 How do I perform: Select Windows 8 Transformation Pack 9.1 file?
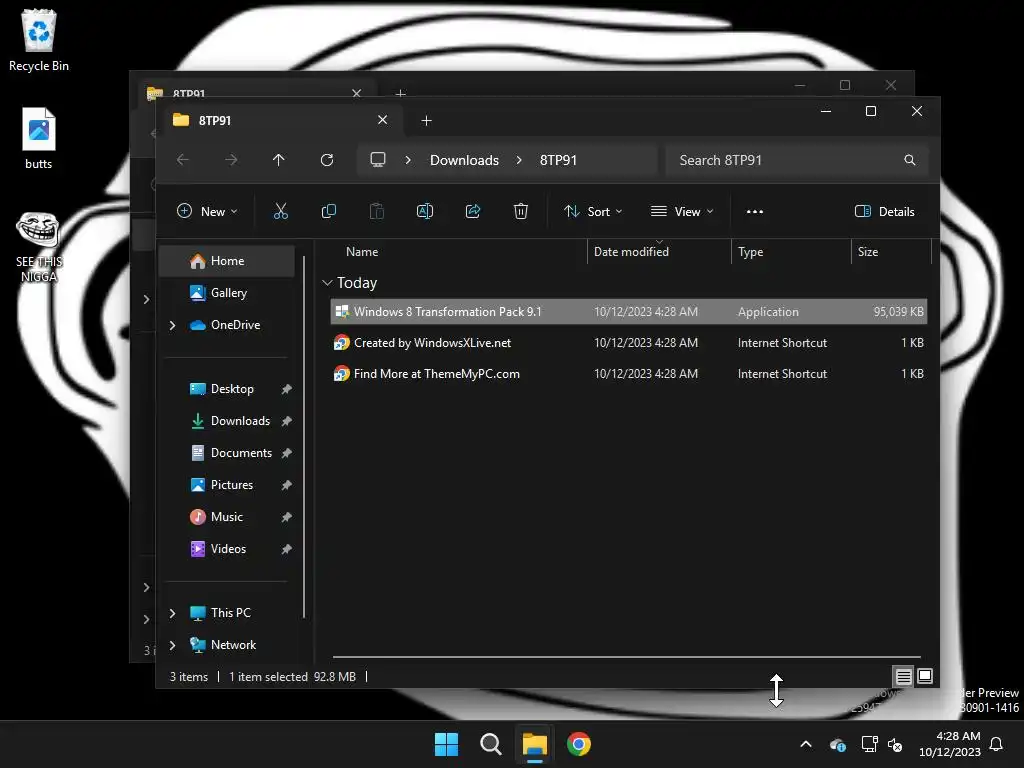pos(629,312)
